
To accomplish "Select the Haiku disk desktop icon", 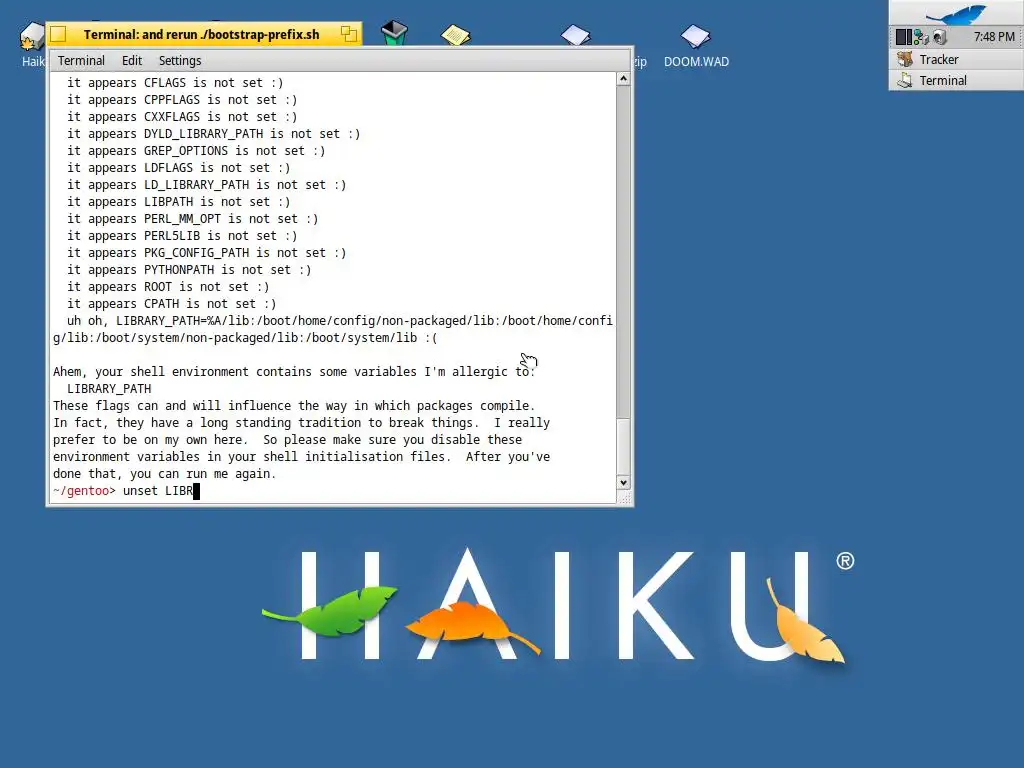I will 31,35.
